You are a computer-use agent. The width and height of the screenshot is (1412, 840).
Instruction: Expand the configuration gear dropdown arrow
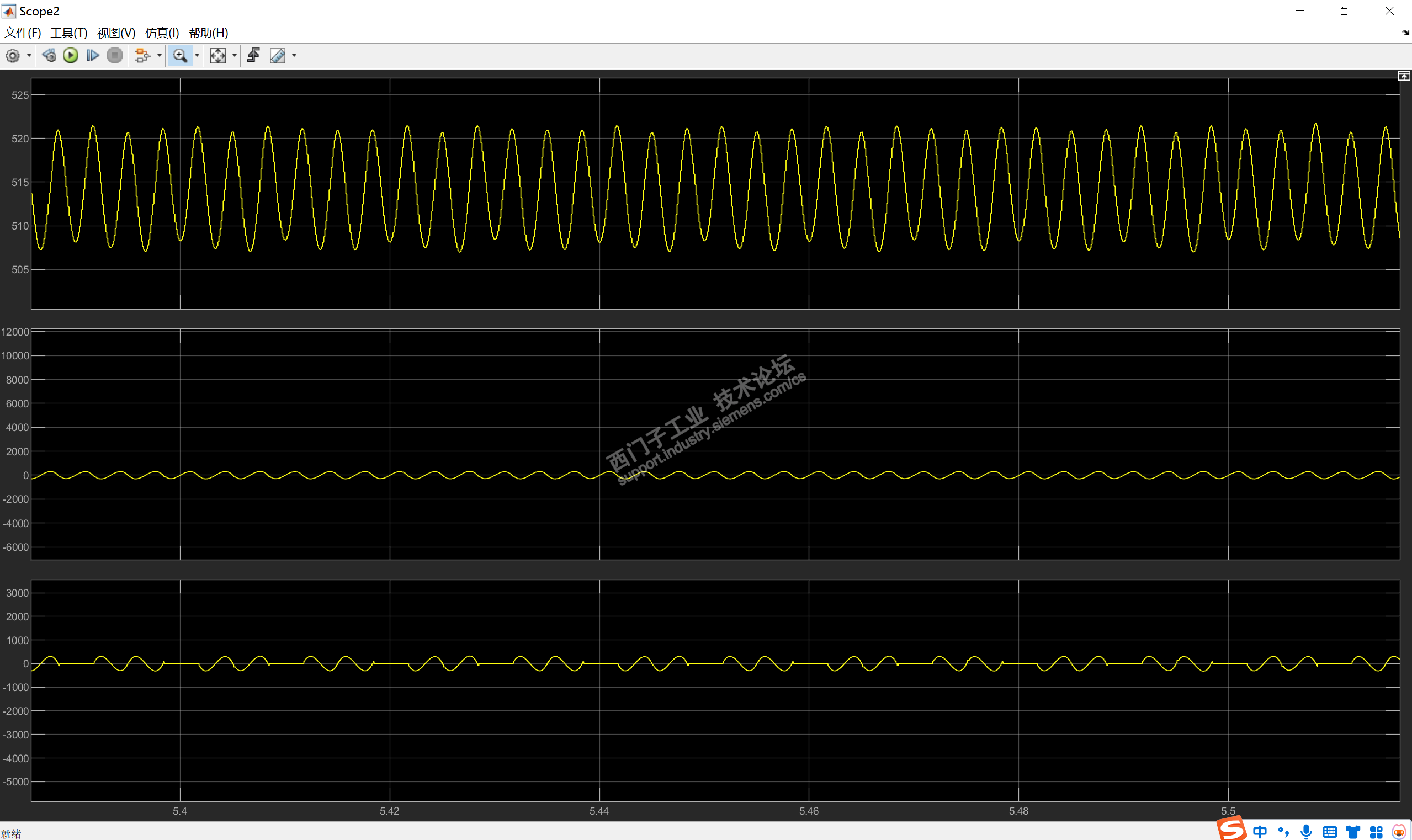[29, 56]
